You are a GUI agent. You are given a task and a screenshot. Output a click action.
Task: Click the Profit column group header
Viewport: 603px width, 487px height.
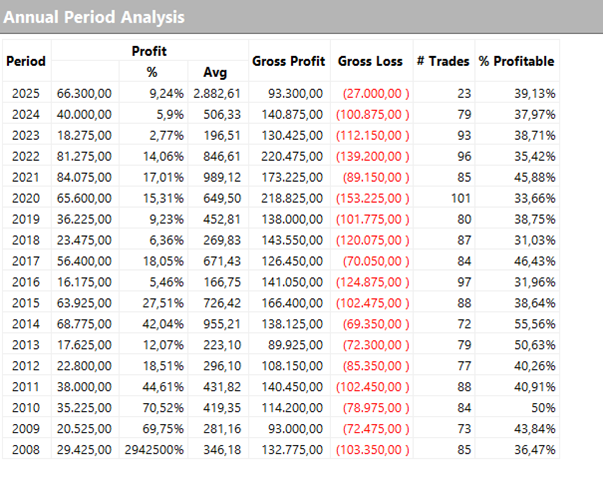coord(148,50)
